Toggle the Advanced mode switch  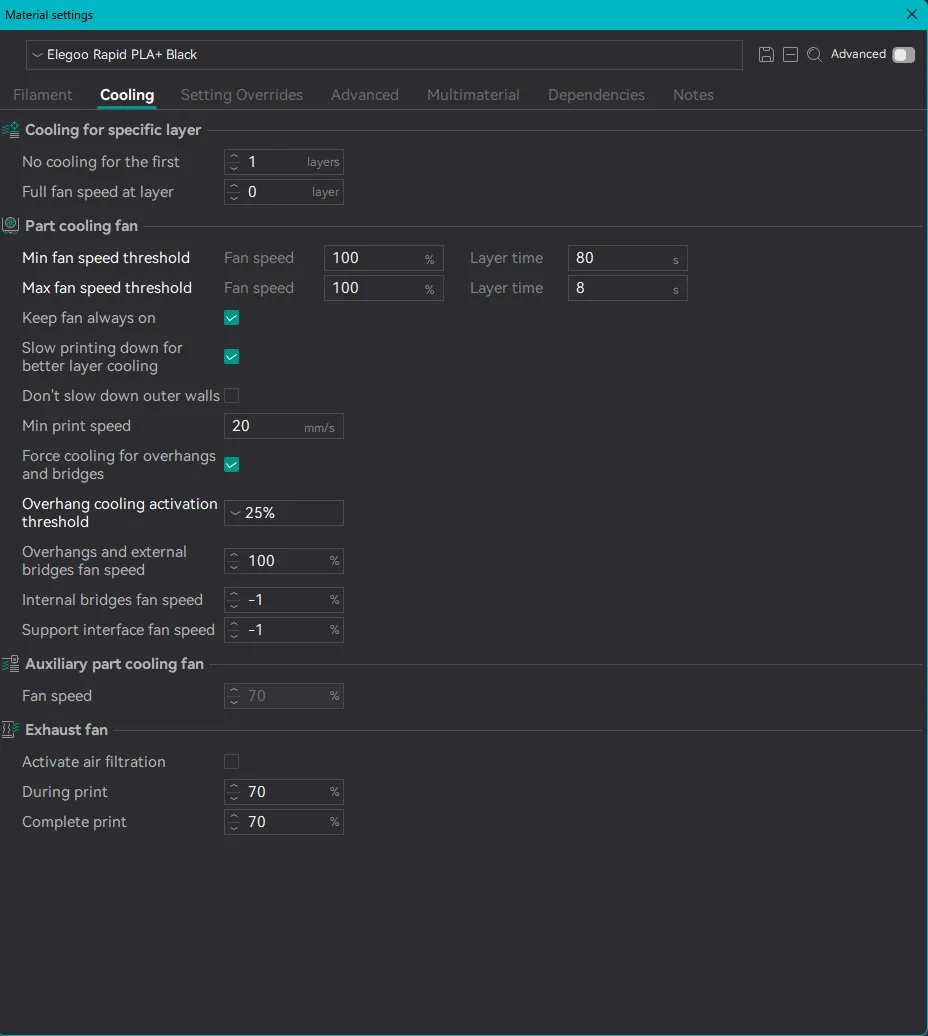click(903, 55)
